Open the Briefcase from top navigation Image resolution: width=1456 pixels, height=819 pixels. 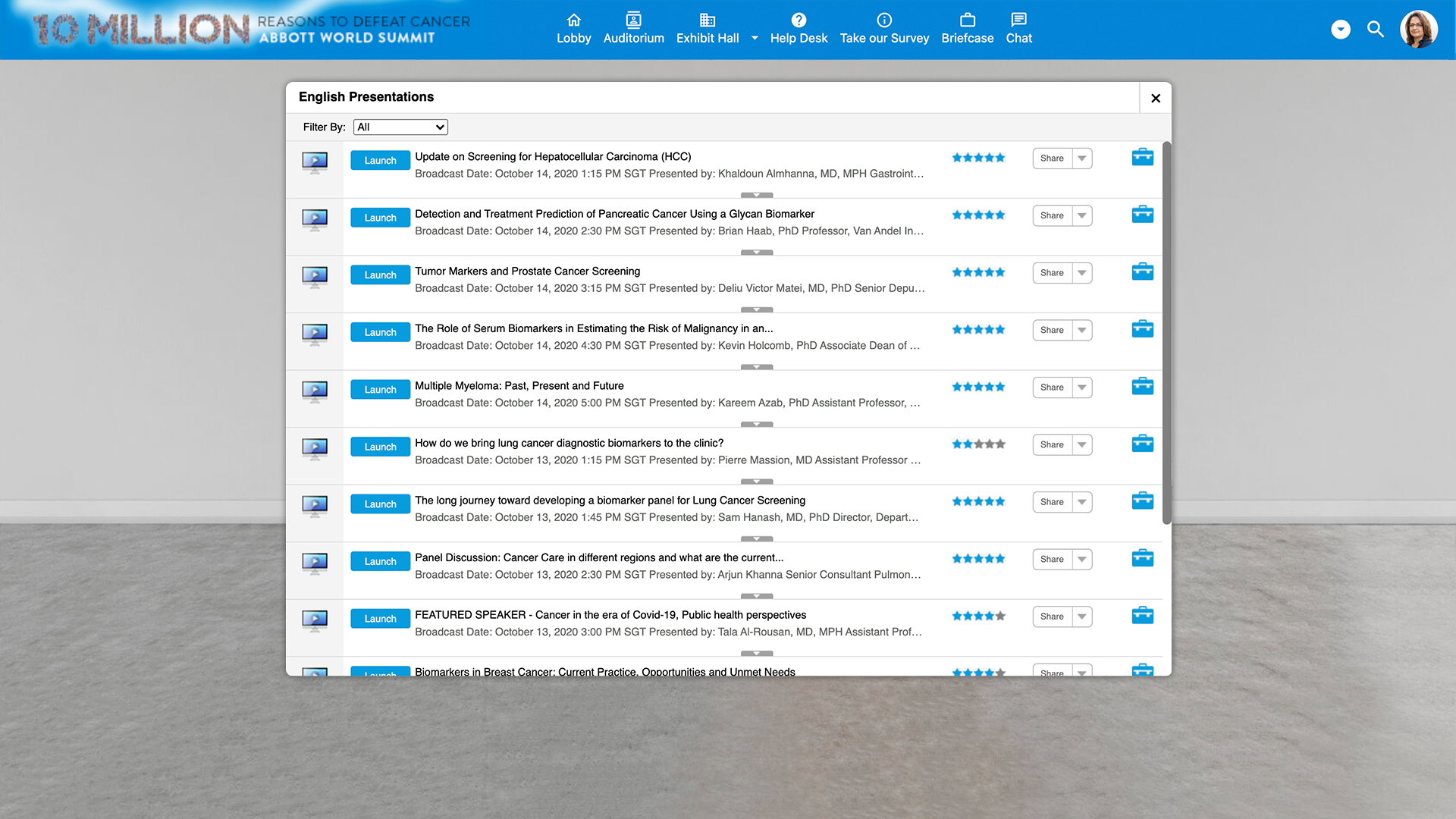point(967,29)
